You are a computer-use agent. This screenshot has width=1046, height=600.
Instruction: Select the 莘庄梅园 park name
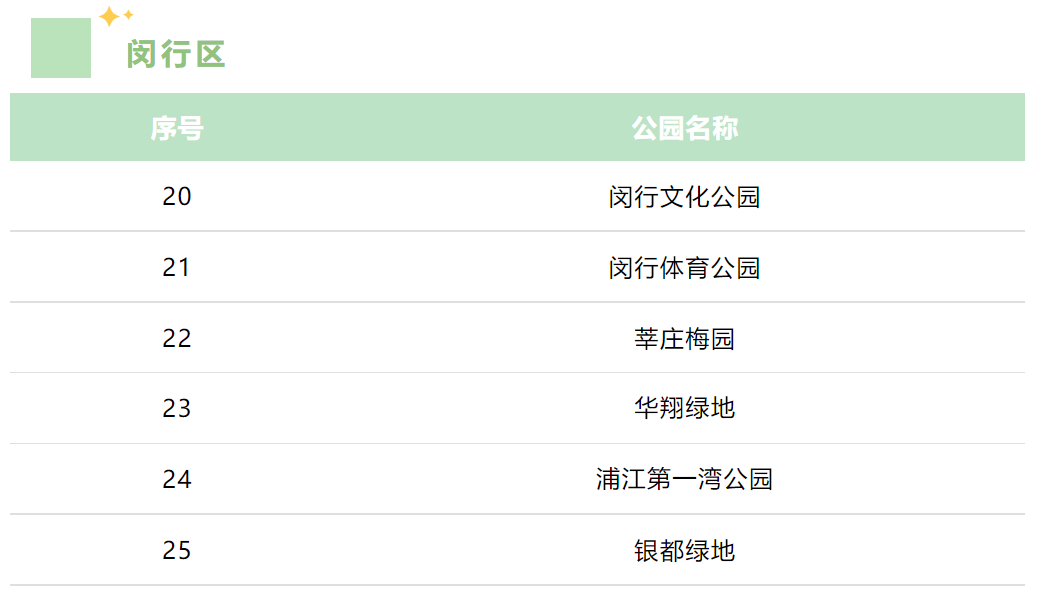click(x=685, y=339)
